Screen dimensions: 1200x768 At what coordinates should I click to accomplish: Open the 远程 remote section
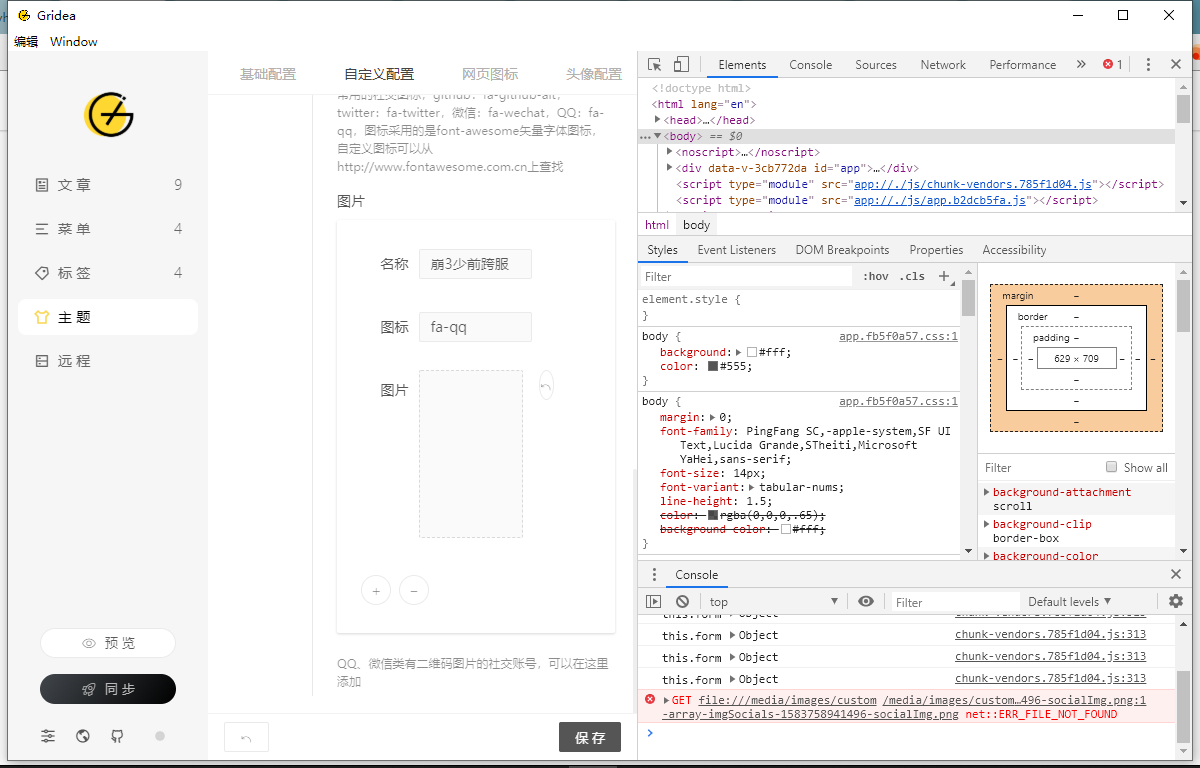[x=108, y=361]
